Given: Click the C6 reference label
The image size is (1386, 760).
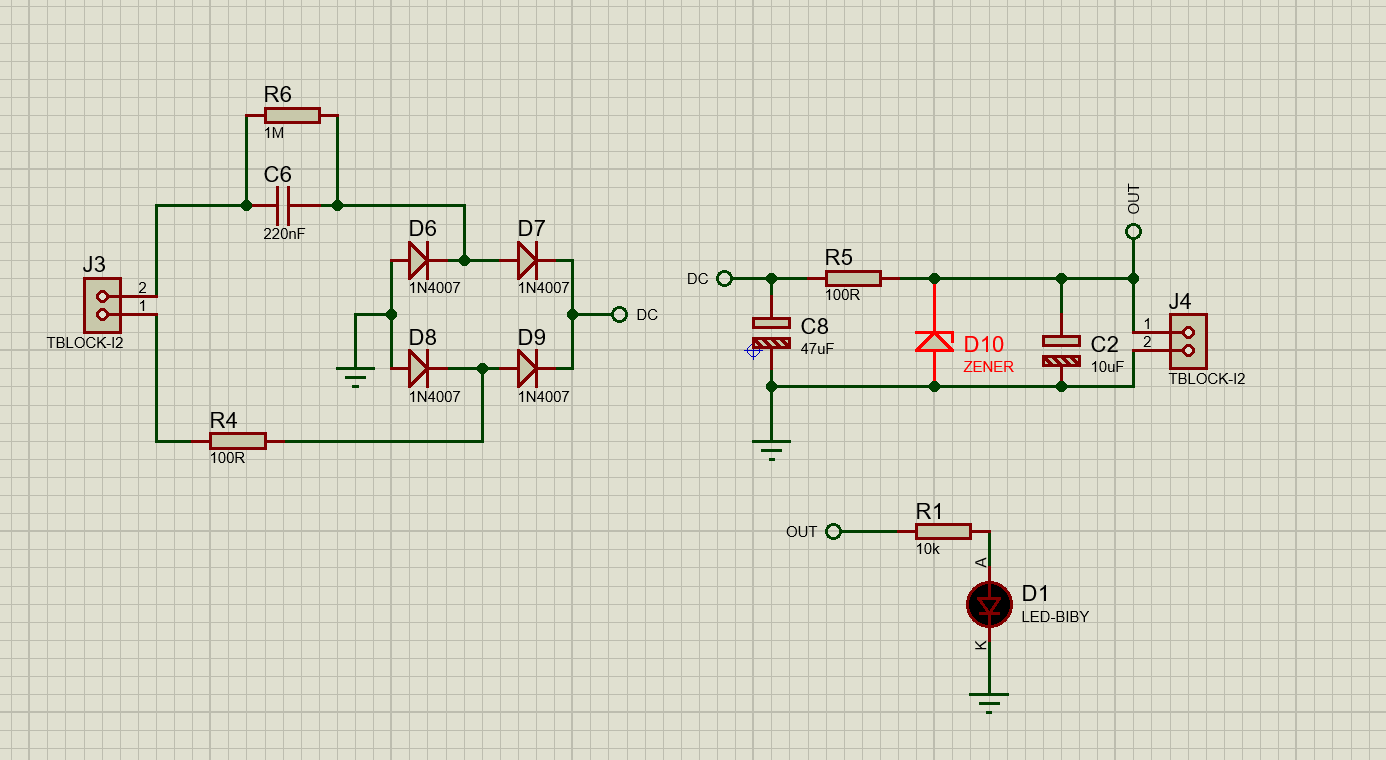Looking at the screenshot, I should (278, 174).
